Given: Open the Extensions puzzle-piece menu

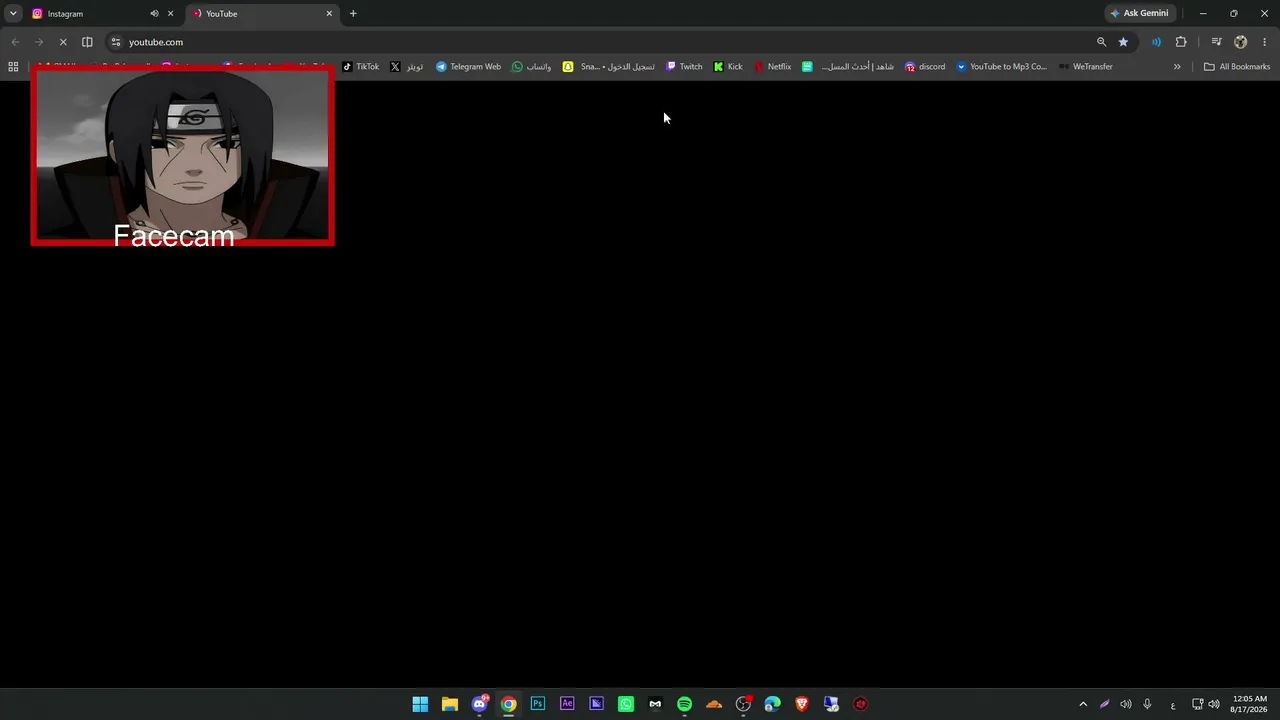Looking at the screenshot, I should point(1181,42).
